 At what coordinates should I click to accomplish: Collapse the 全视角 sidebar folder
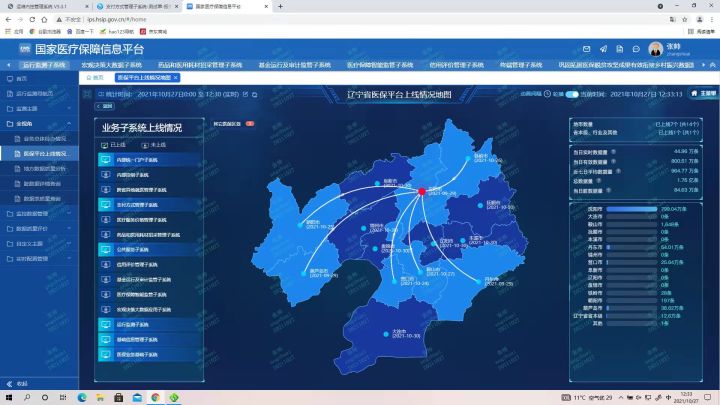[x=39, y=124]
